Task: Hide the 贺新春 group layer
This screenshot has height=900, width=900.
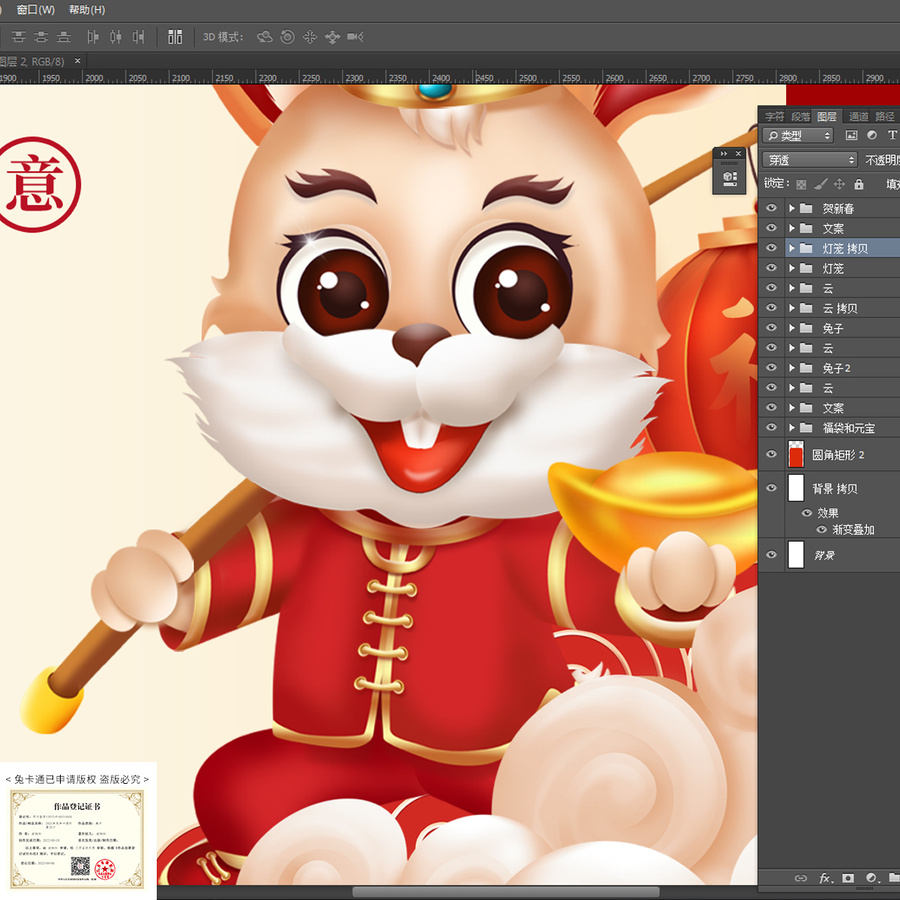Action: pyautogui.click(x=771, y=208)
